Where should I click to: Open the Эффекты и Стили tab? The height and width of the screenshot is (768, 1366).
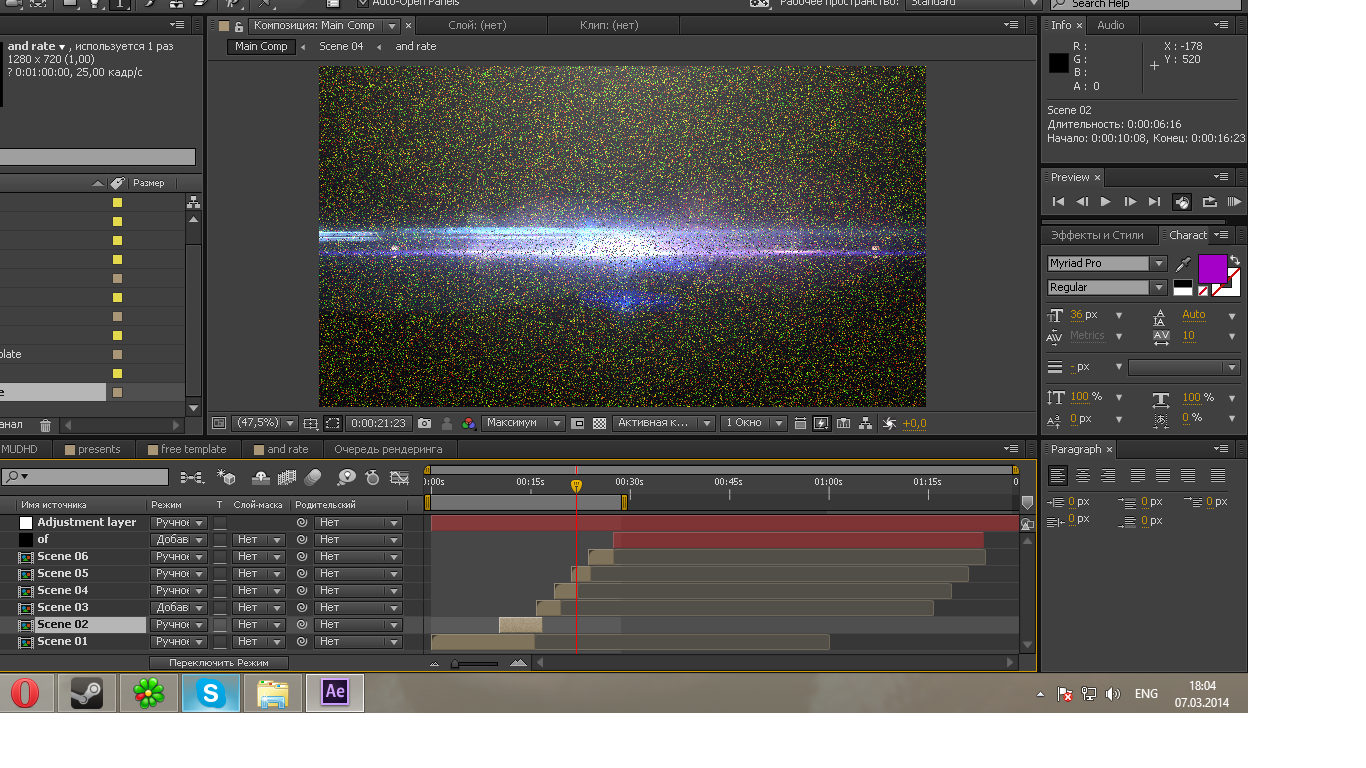(x=1097, y=235)
